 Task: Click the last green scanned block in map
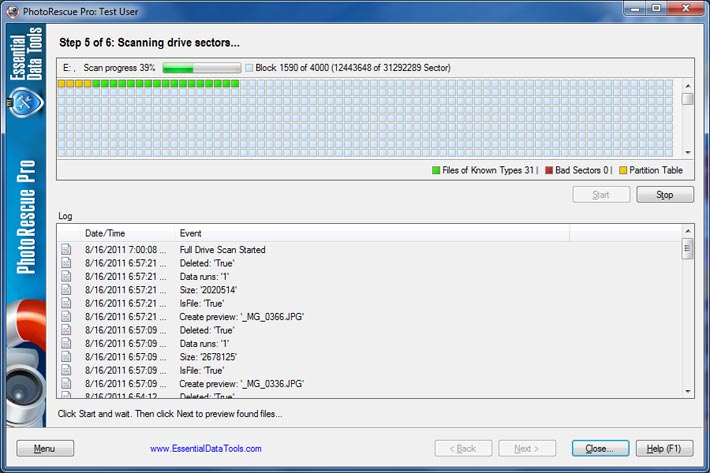coord(235,83)
